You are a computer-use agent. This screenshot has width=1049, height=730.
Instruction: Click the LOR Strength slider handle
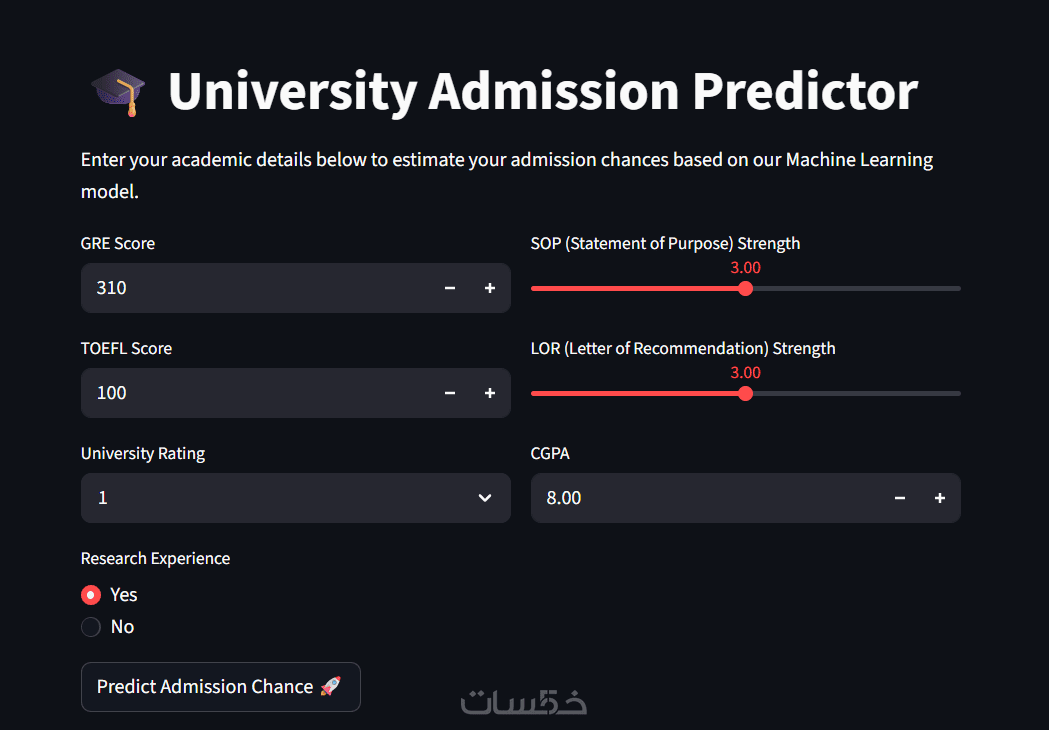(745, 393)
